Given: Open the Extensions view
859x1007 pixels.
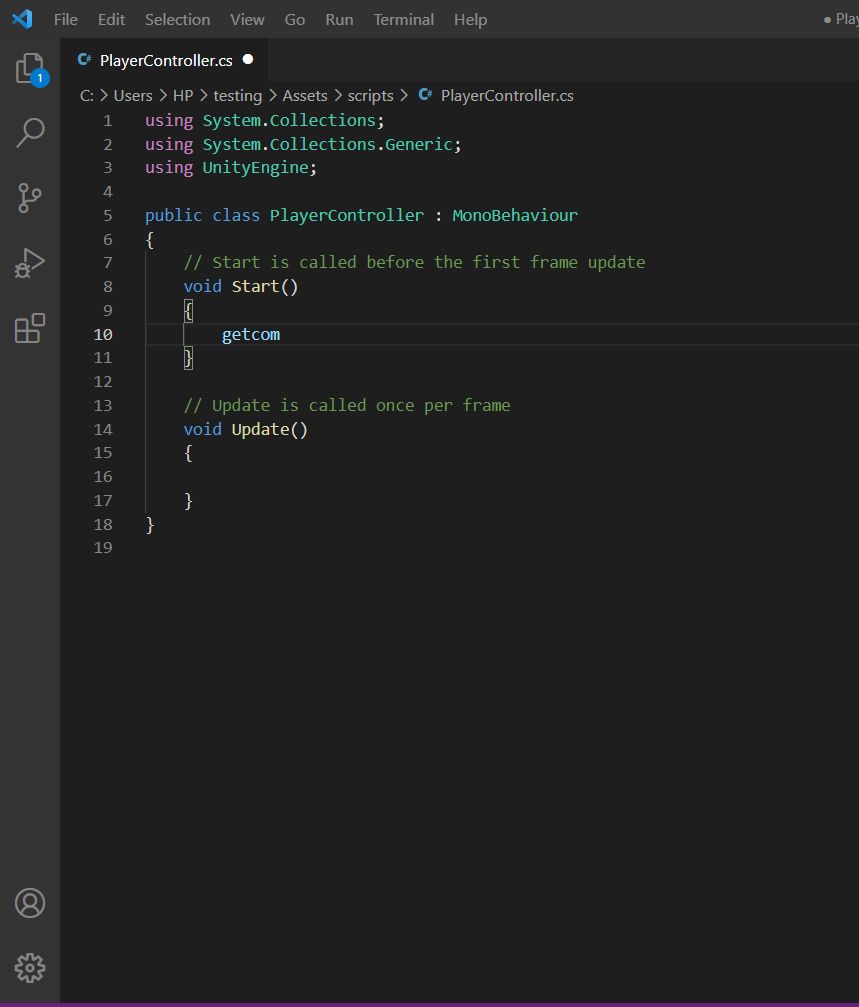Looking at the screenshot, I should click(30, 328).
